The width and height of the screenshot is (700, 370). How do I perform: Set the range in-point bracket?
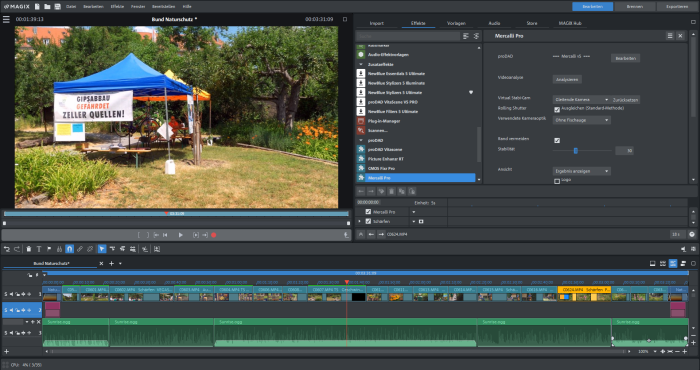point(140,235)
